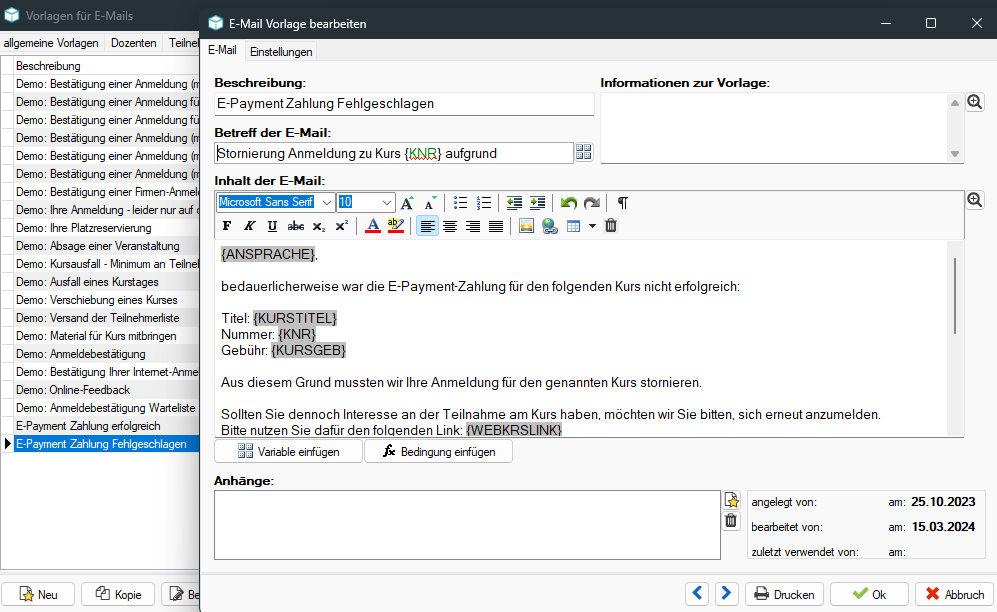The image size is (997, 612).
Task: Click Variable einfügen button
Action: 289,452
